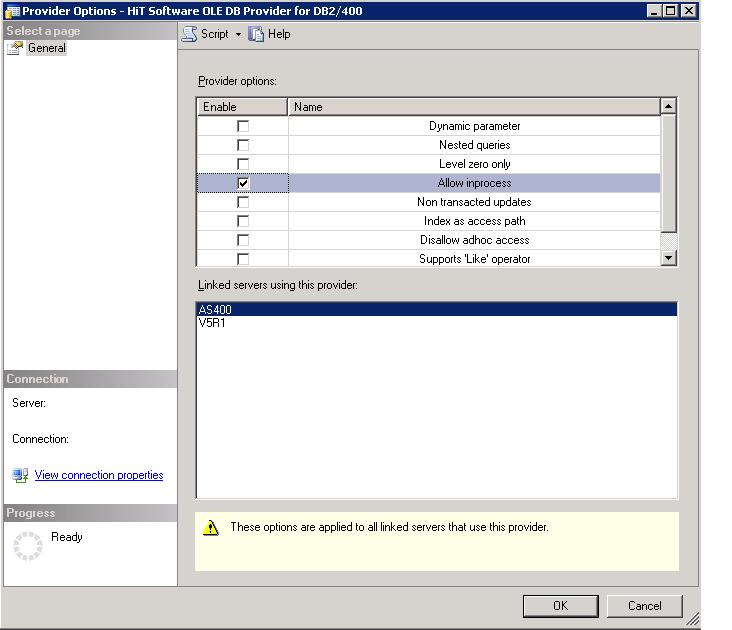Click the Help toolbar icon
This screenshot has width=732, height=630.
point(256,34)
